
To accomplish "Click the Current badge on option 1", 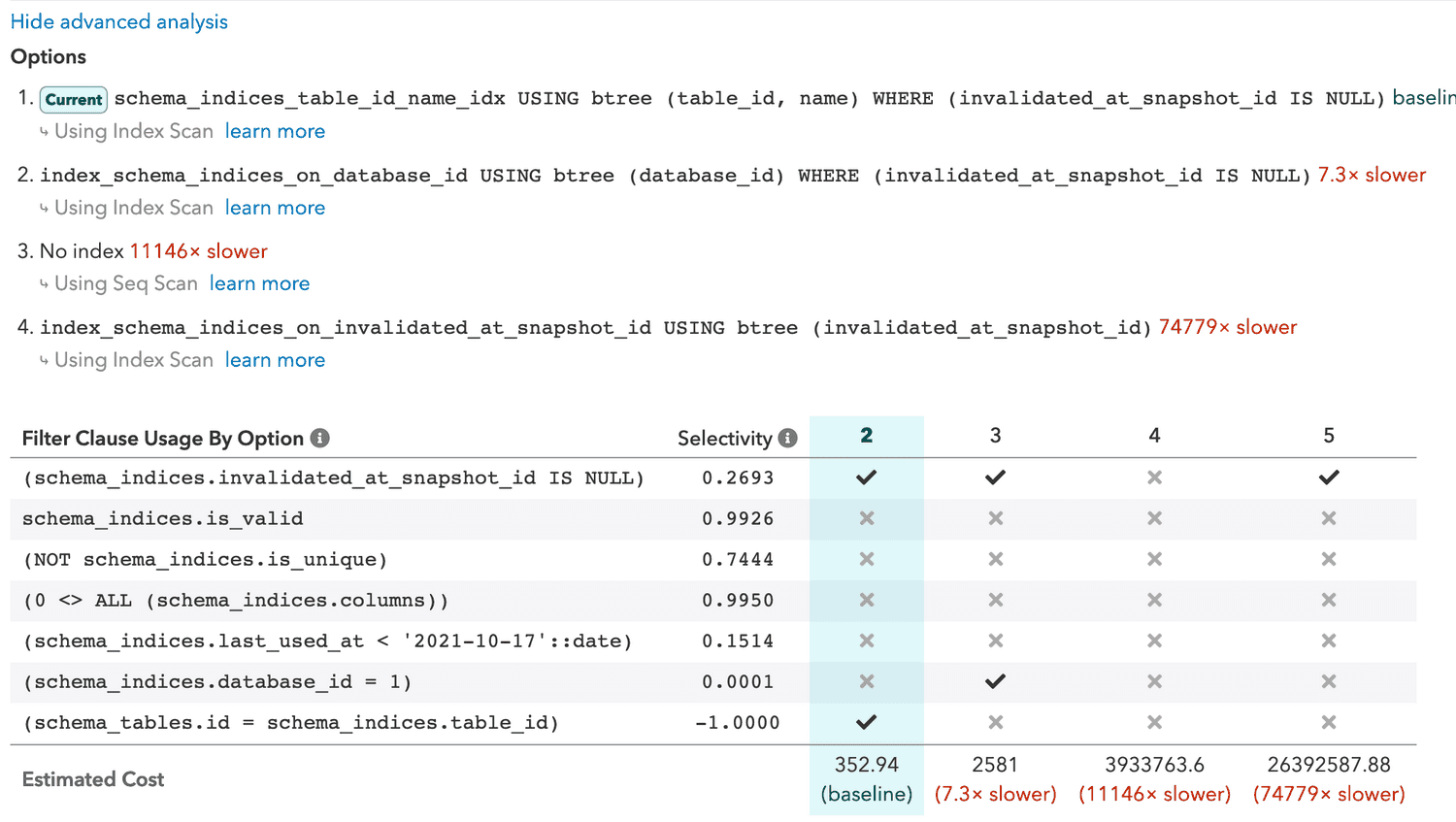I will (x=74, y=99).
